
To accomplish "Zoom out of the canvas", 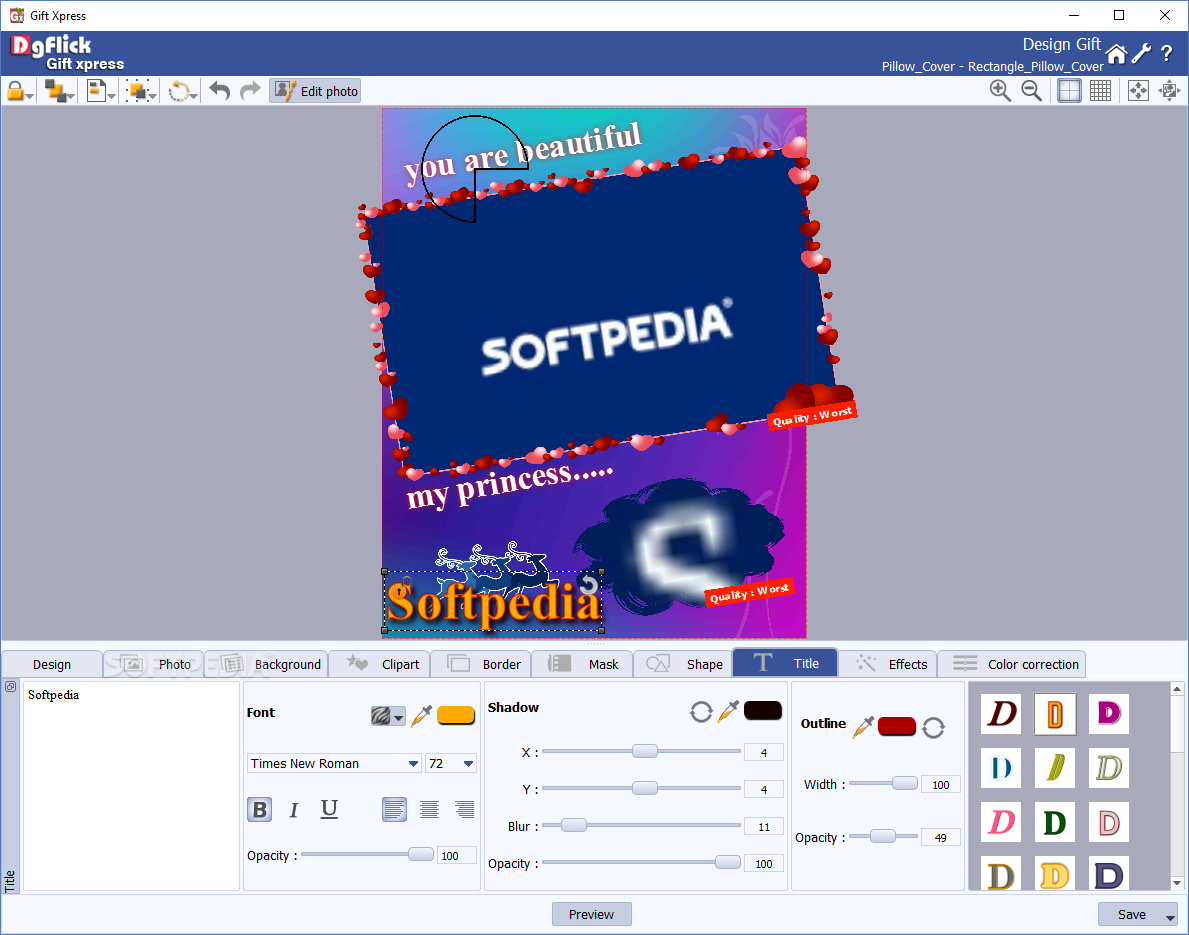I will (1031, 91).
